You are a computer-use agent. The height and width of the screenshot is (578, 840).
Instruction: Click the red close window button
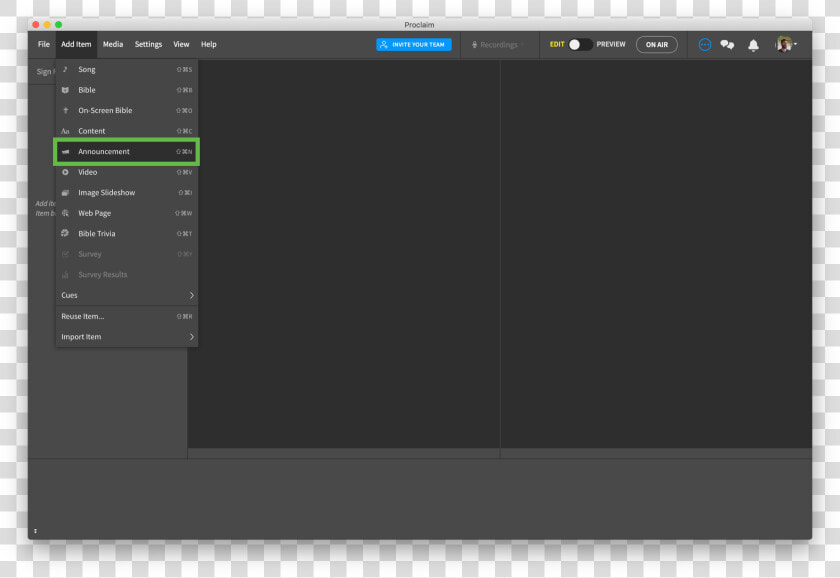coord(36,25)
